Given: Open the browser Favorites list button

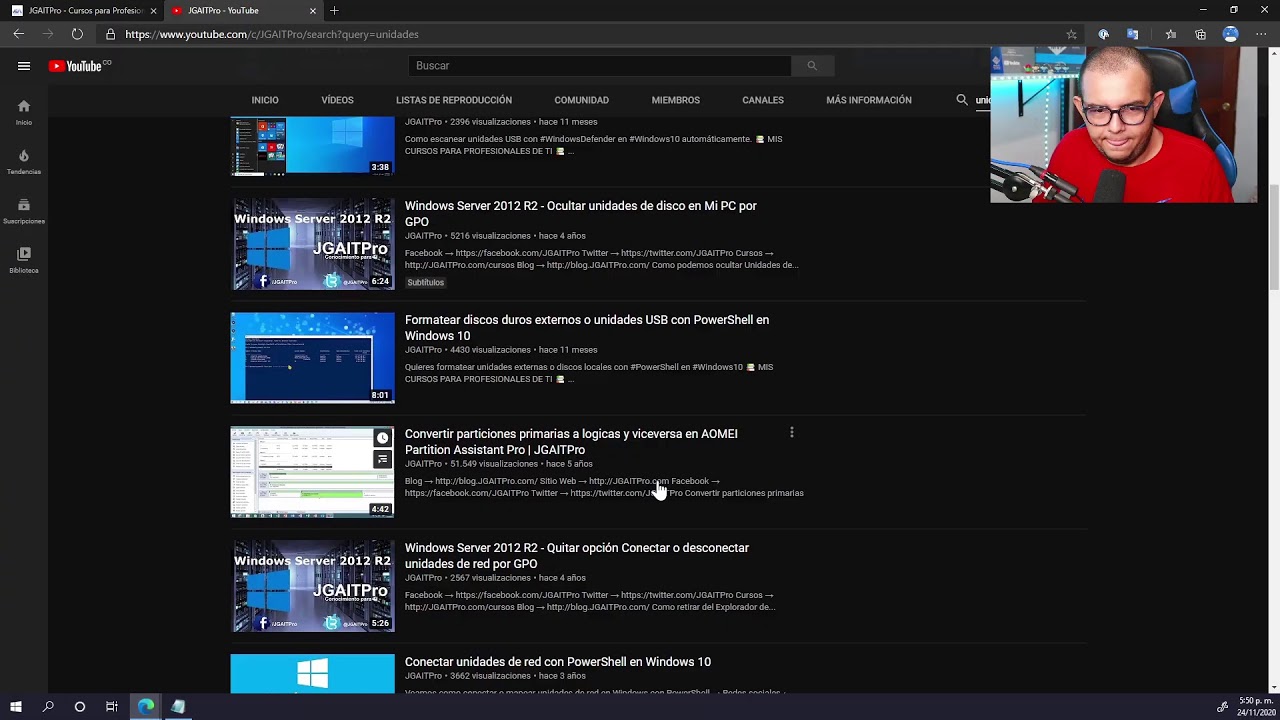Looking at the screenshot, I should point(1171,34).
